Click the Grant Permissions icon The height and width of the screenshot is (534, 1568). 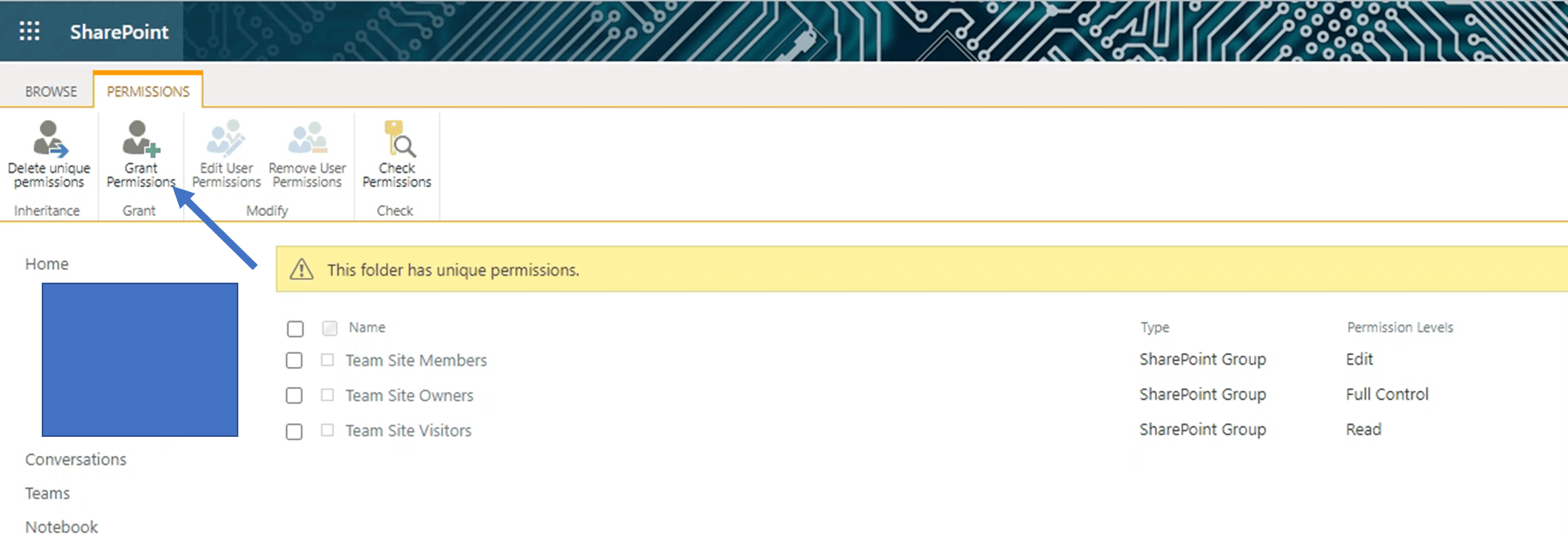click(140, 139)
